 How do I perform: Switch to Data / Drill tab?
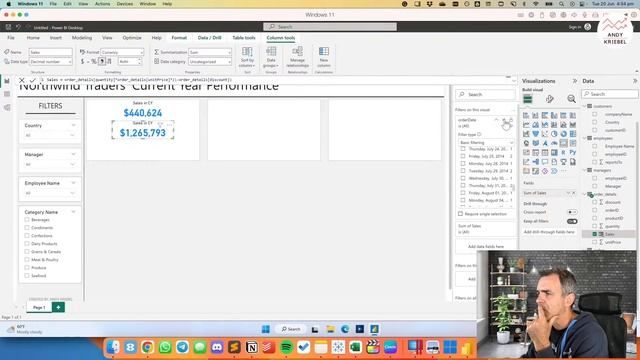pos(209,38)
